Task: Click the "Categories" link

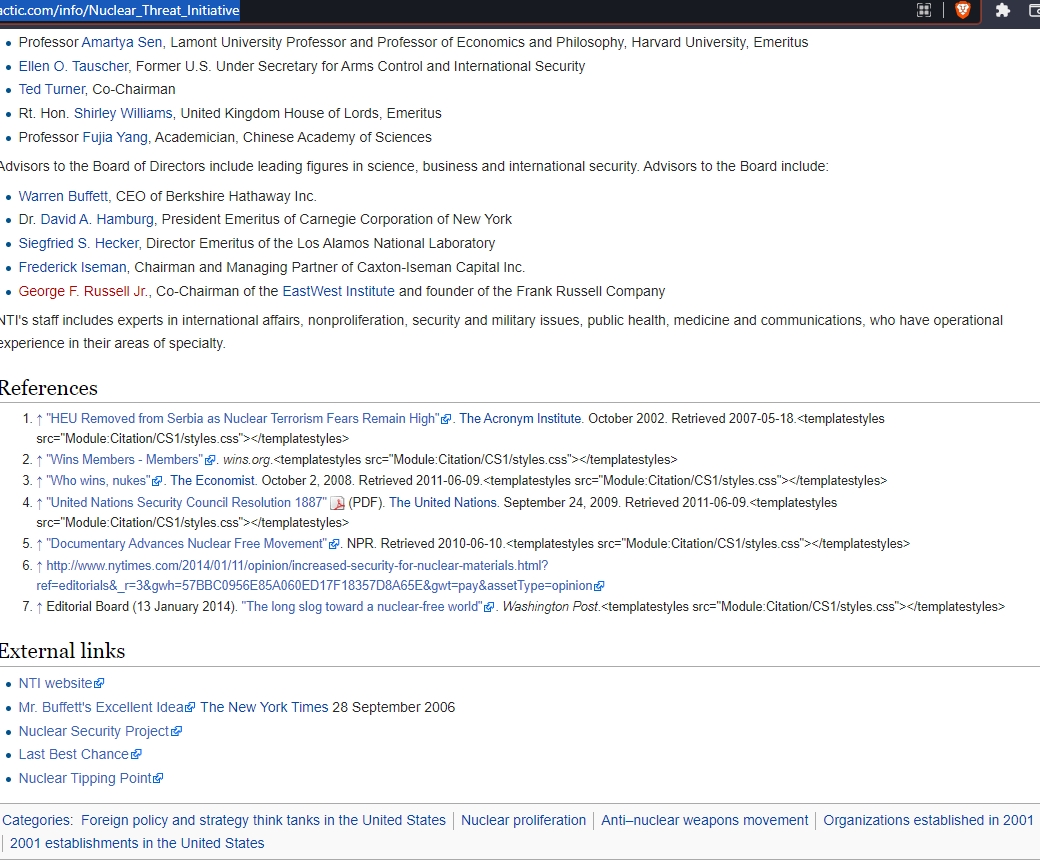Action: 36,820
